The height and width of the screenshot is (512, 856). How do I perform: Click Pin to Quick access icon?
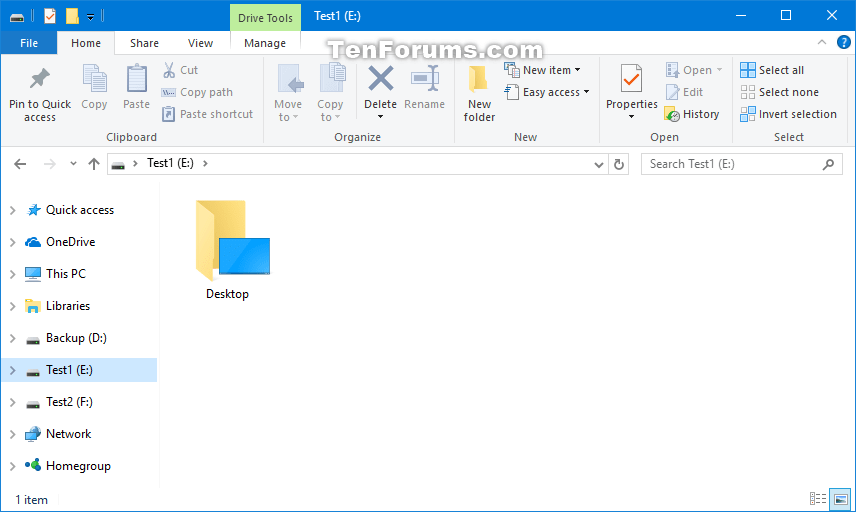[39, 79]
